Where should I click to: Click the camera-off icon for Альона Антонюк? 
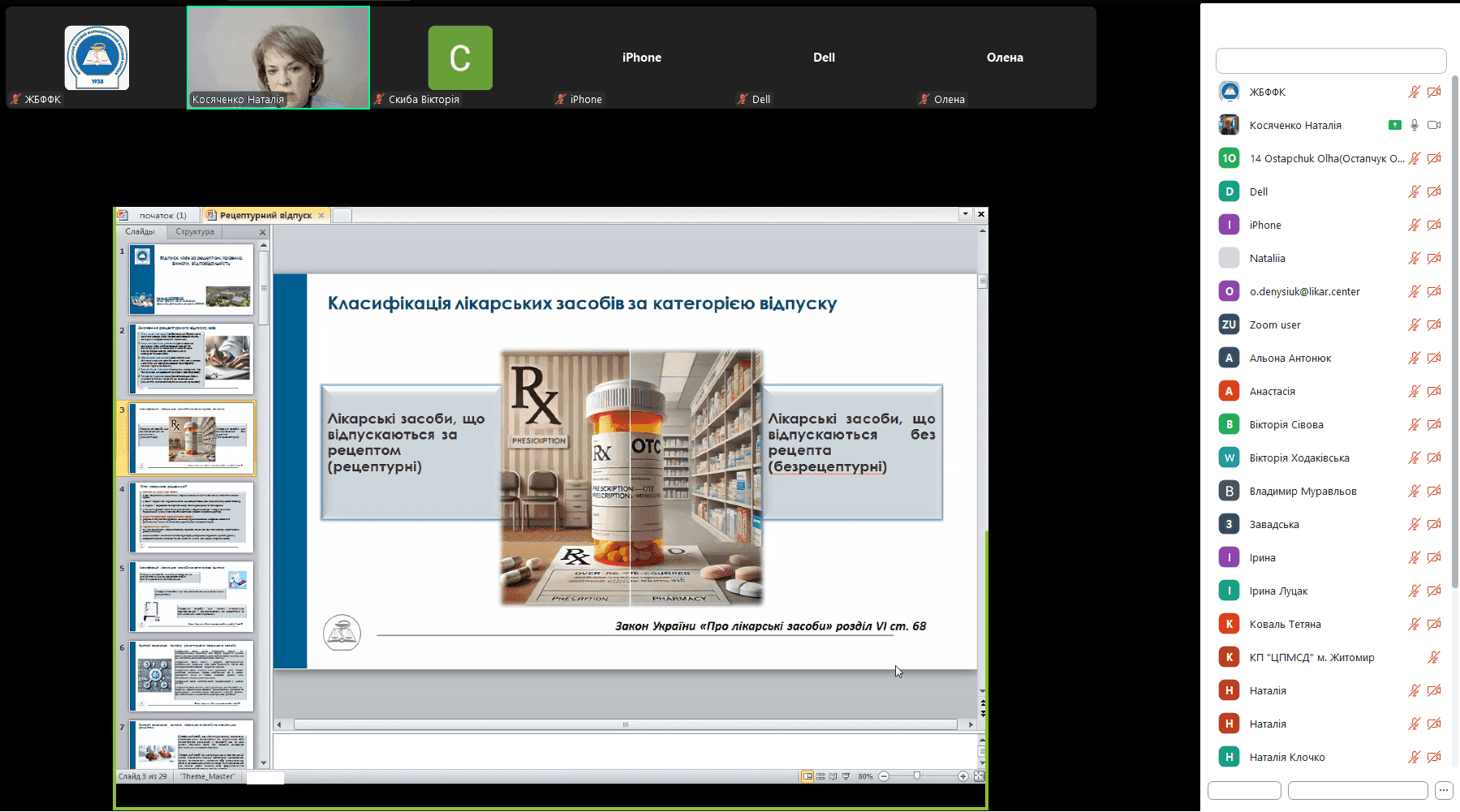[x=1434, y=358]
